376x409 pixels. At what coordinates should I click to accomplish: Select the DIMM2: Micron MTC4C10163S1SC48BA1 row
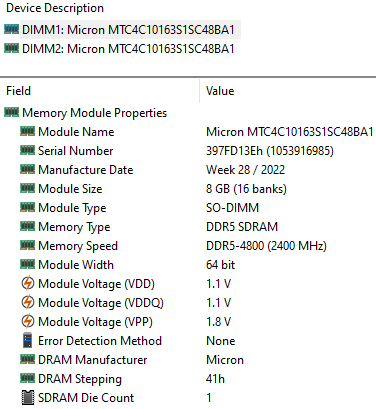[x=128, y=49]
